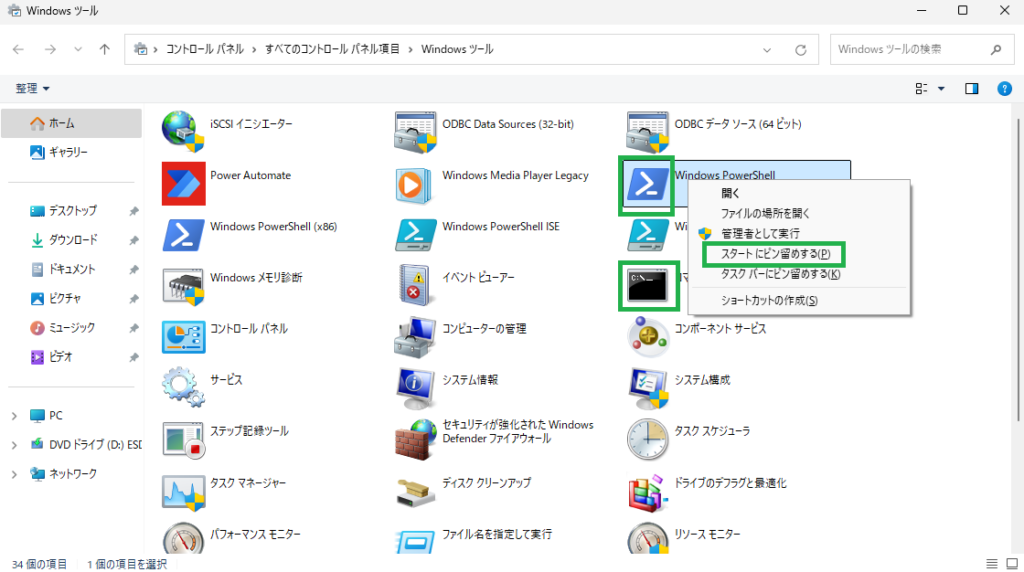Open ODBC Data Sources (32-bit) icon
This screenshot has height=572, width=1024.
point(415,132)
